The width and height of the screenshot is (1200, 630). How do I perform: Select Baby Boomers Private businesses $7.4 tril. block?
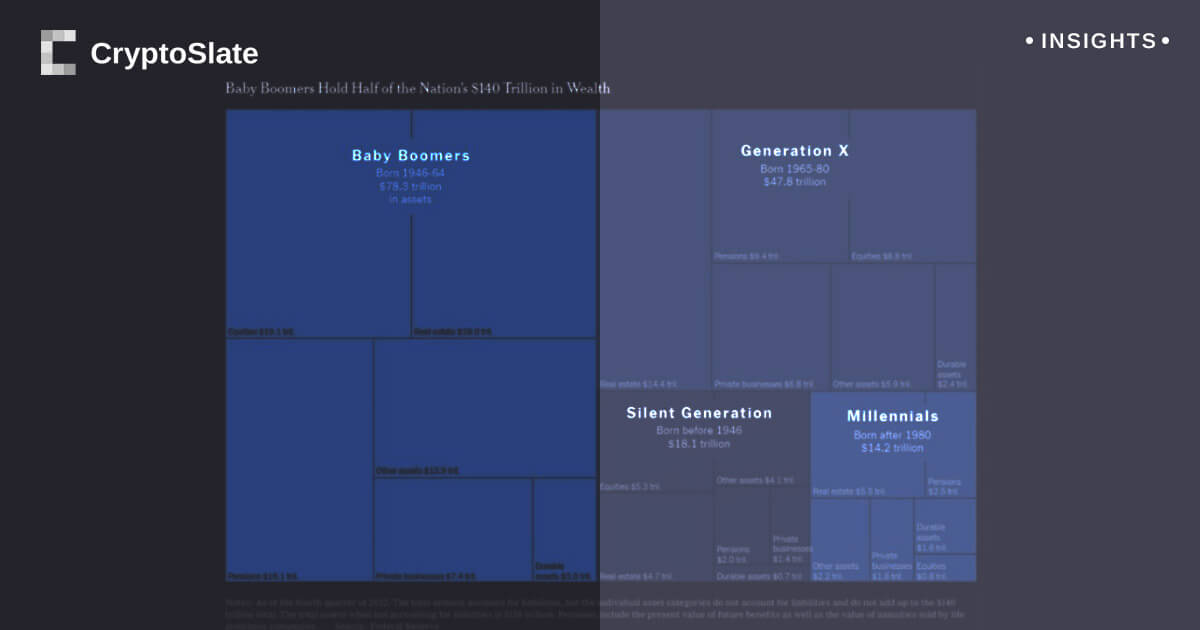tap(452, 529)
